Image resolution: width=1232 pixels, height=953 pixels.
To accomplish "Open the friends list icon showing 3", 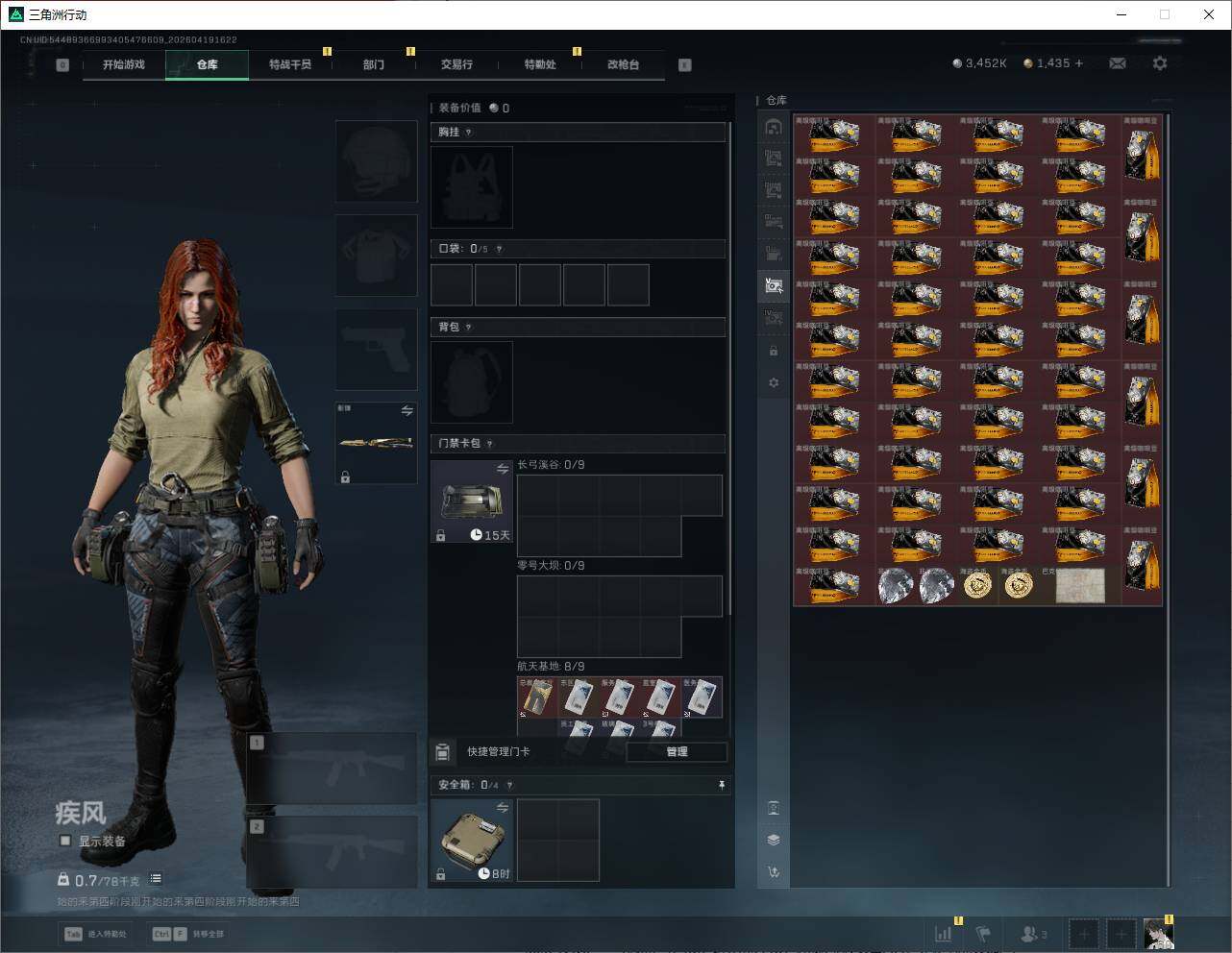I will (1034, 934).
